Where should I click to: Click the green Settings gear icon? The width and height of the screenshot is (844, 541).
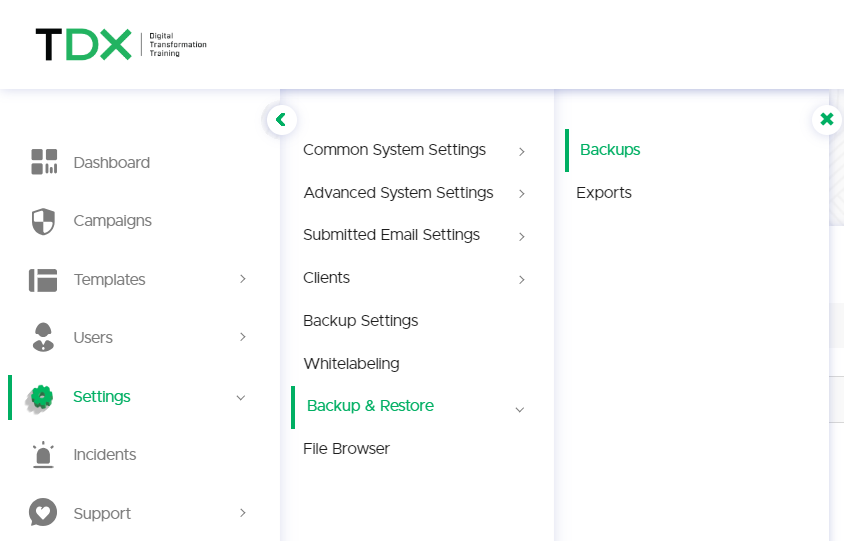tap(41, 398)
